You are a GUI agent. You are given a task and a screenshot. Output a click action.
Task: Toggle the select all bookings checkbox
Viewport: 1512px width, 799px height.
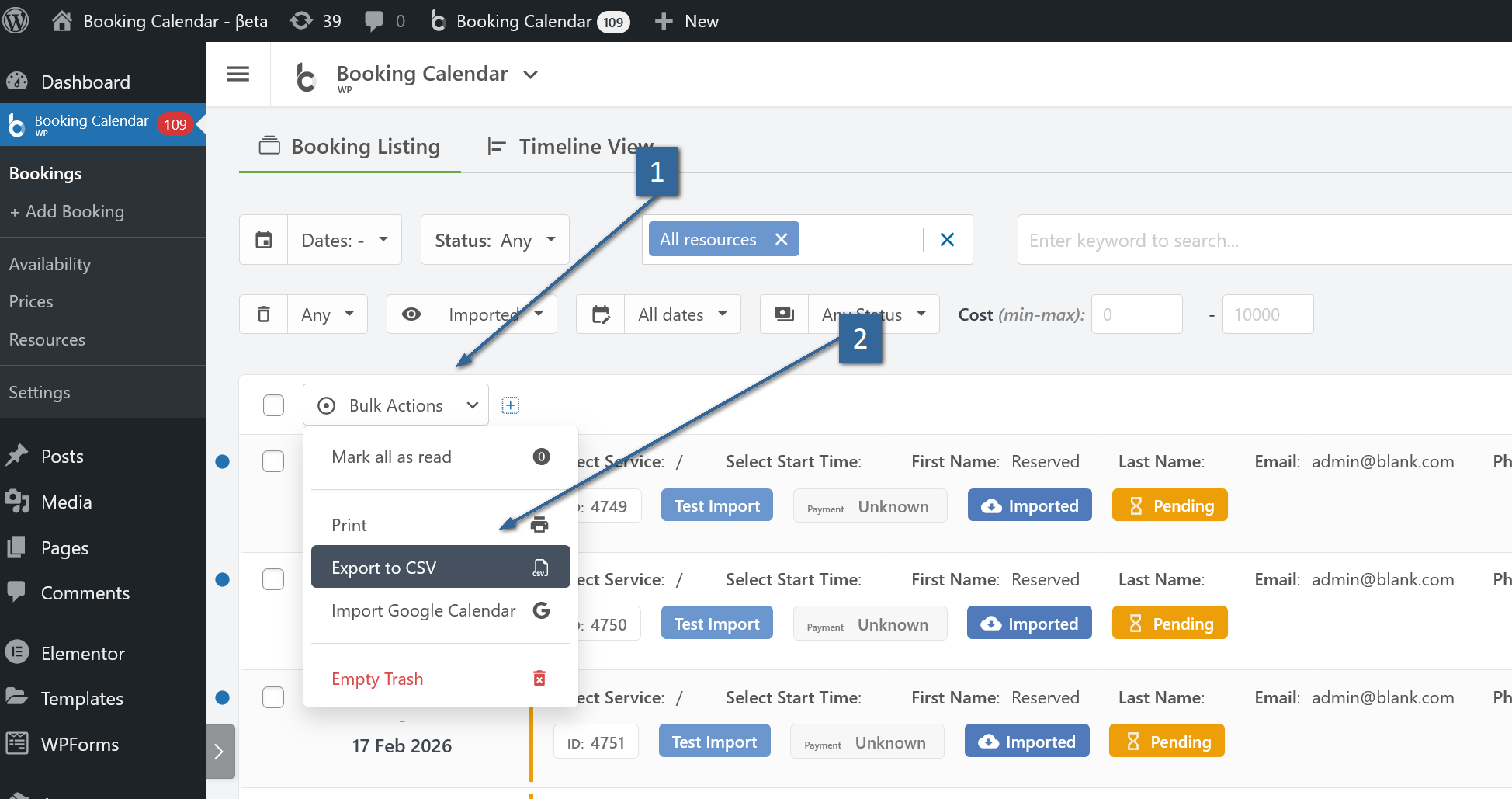coord(273,405)
